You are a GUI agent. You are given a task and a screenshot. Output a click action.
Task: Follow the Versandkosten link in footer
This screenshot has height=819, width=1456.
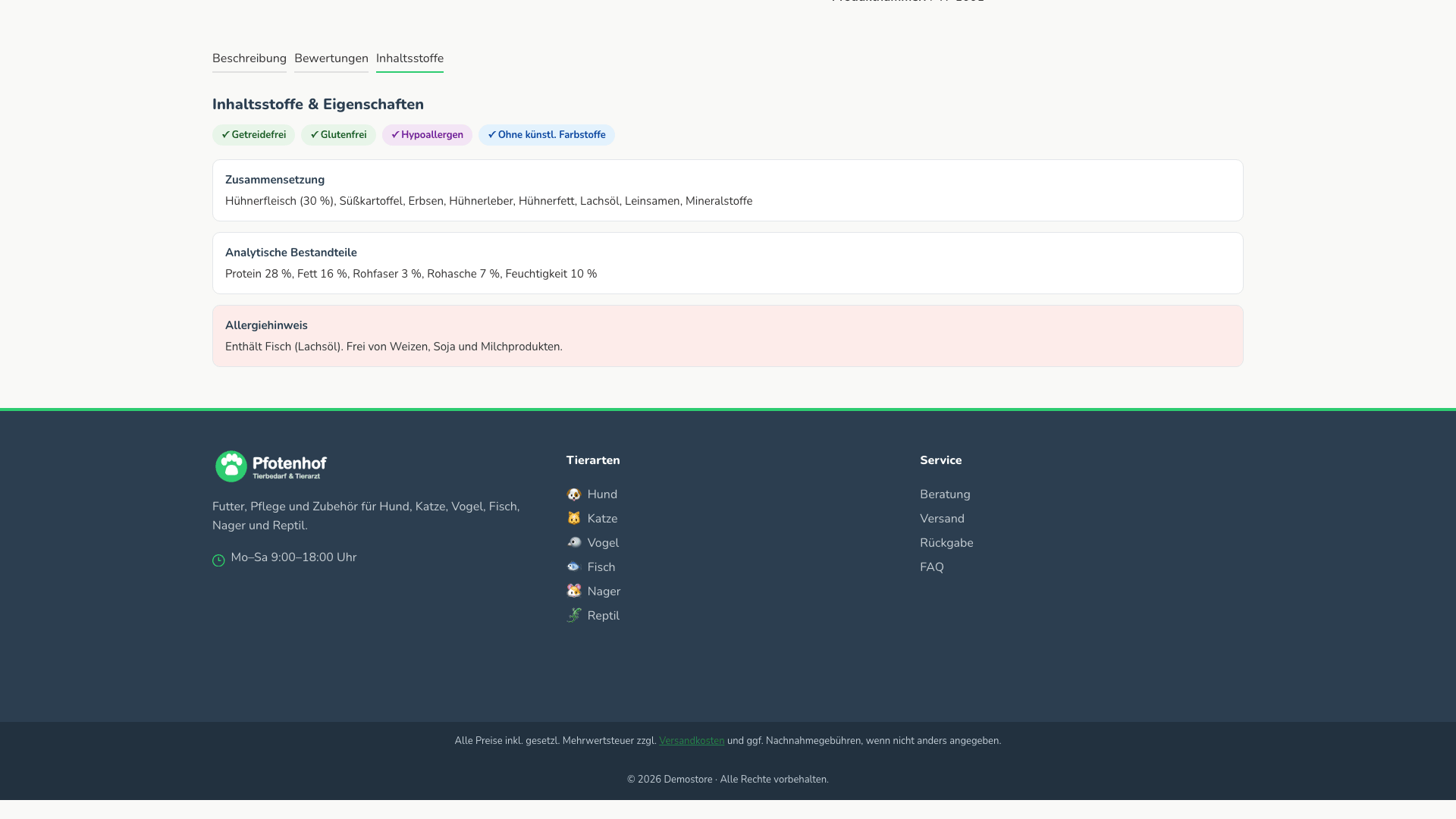click(x=692, y=741)
